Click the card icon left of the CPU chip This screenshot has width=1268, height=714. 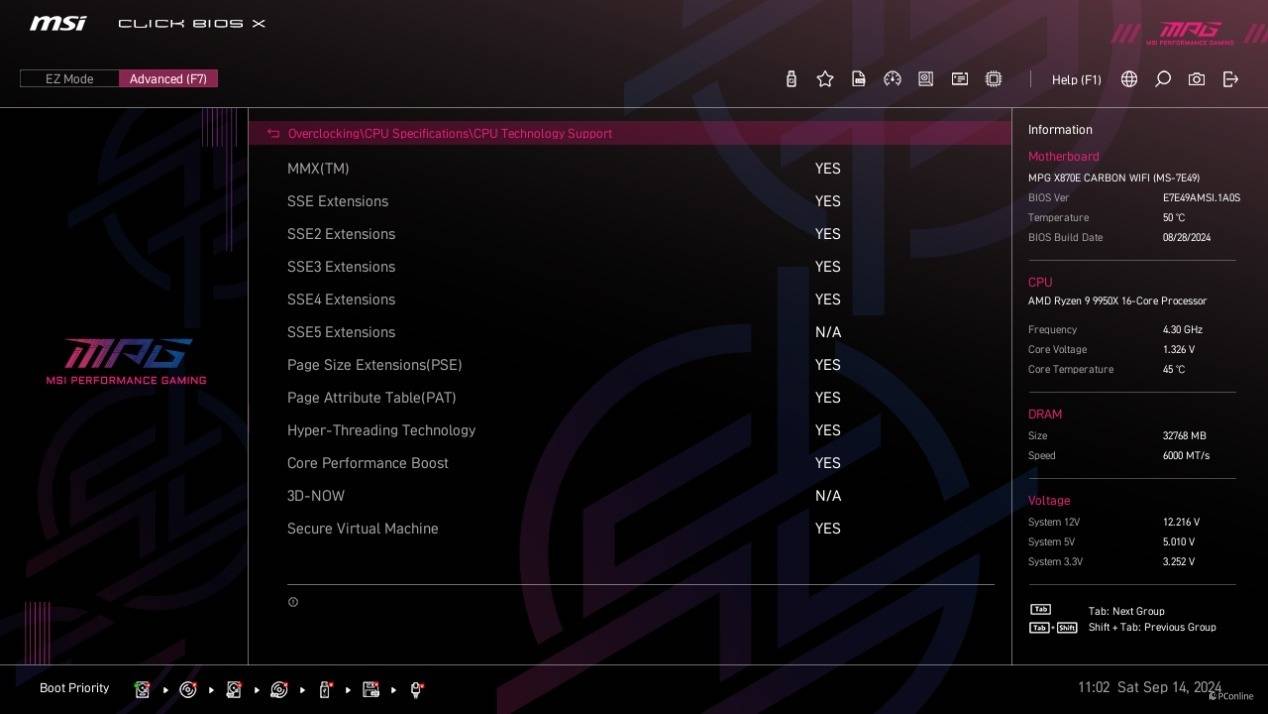[x=960, y=79]
